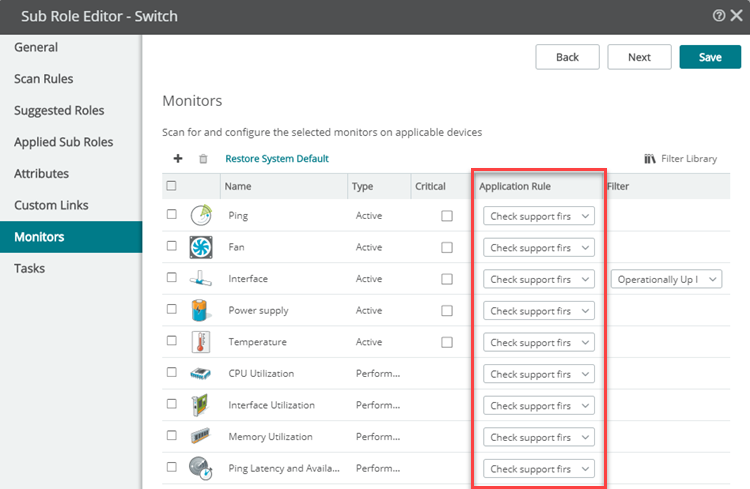Open Application Rule dropdown for Interface
This screenshot has width=750, height=489.
click(x=539, y=279)
